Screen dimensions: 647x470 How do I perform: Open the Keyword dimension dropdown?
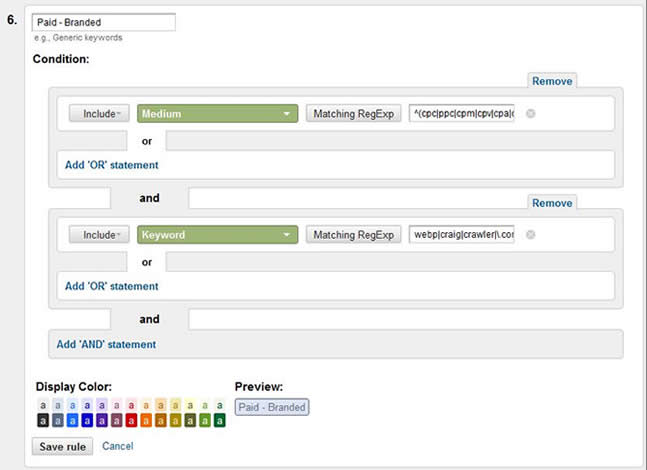pyautogui.click(x=217, y=235)
